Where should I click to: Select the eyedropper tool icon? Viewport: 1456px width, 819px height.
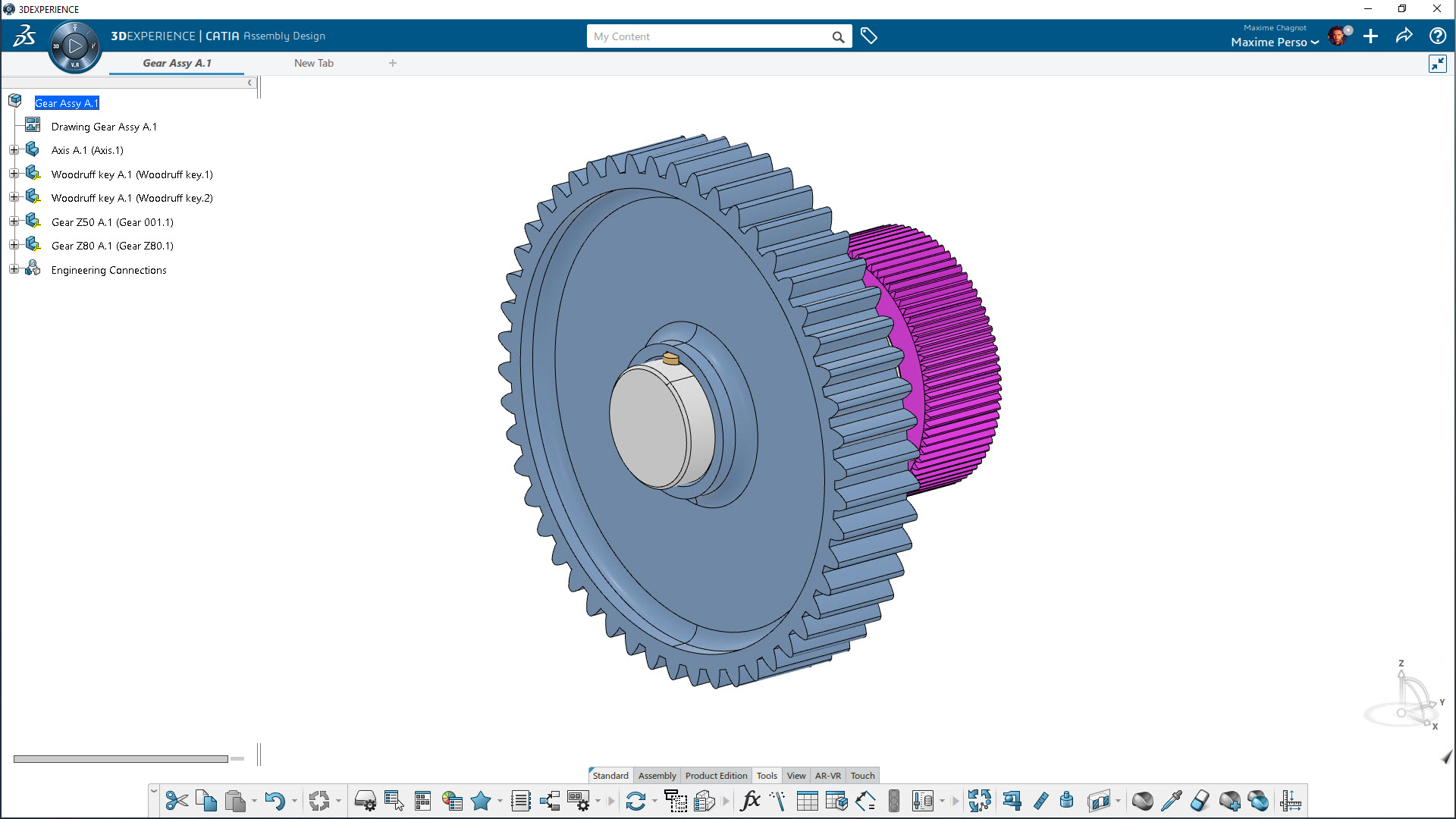pyautogui.click(x=1172, y=801)
